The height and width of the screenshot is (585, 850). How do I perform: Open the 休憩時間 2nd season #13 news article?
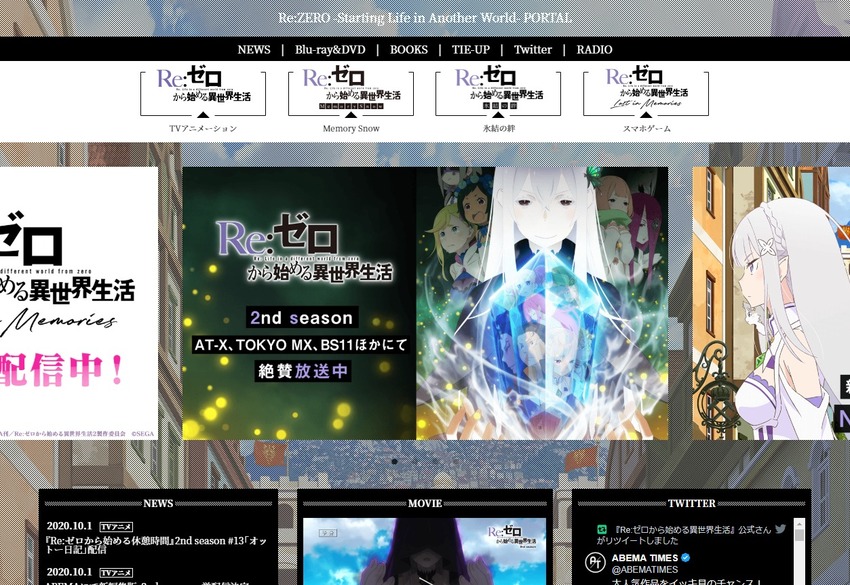point(157,545)
